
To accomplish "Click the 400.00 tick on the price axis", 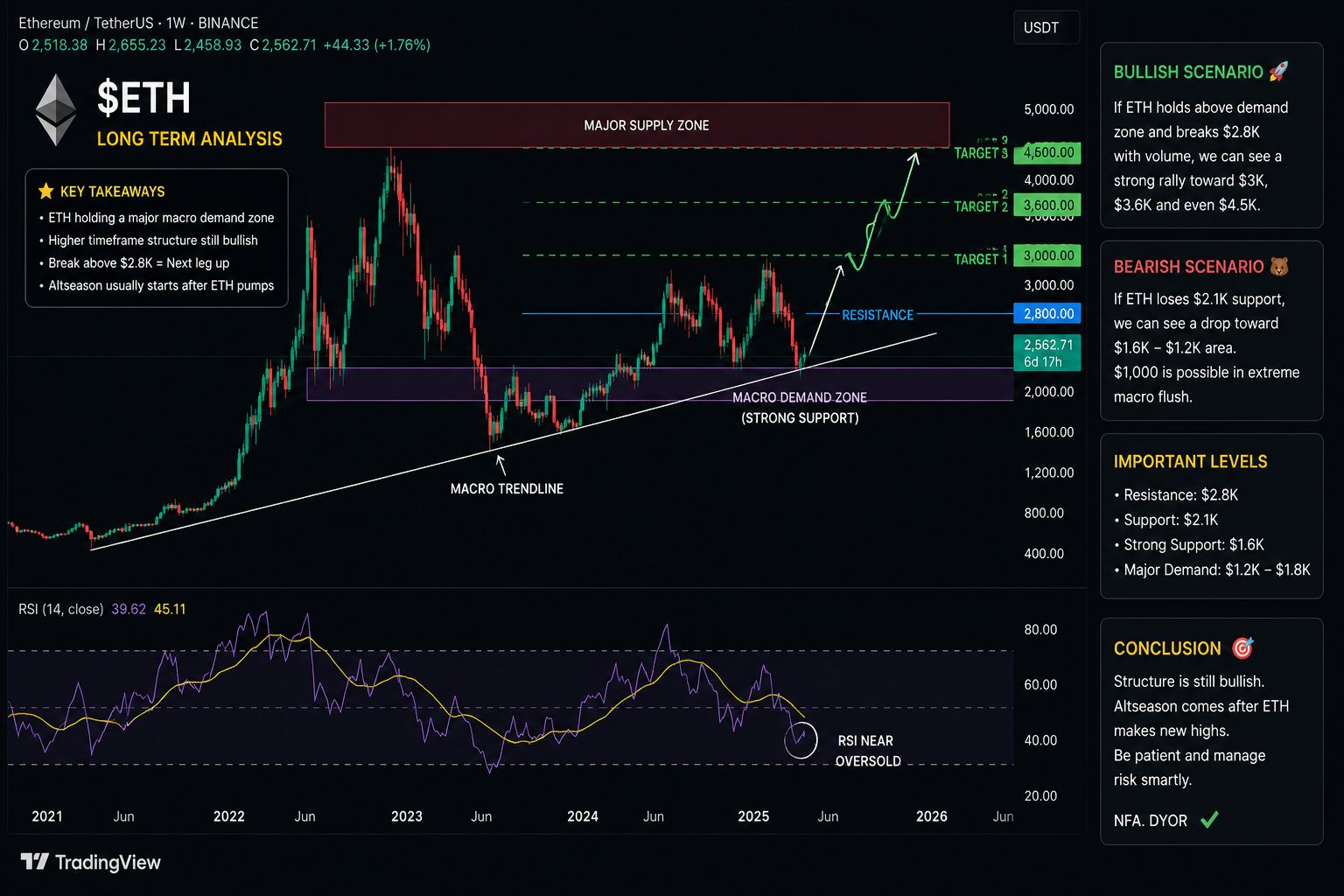I will click(1045, 554).
